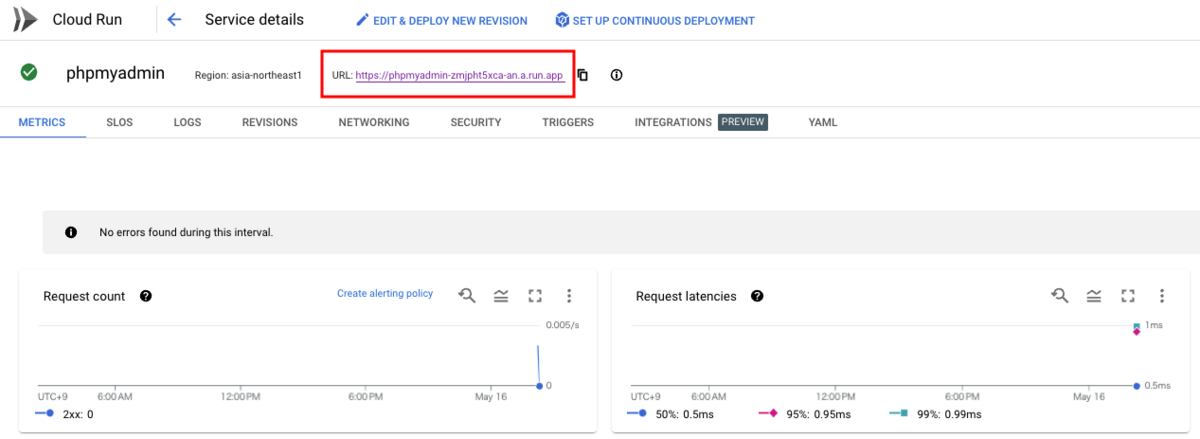
Task: Open the phpmyadmin run.app URL link
Action: (x=460, y=76)
